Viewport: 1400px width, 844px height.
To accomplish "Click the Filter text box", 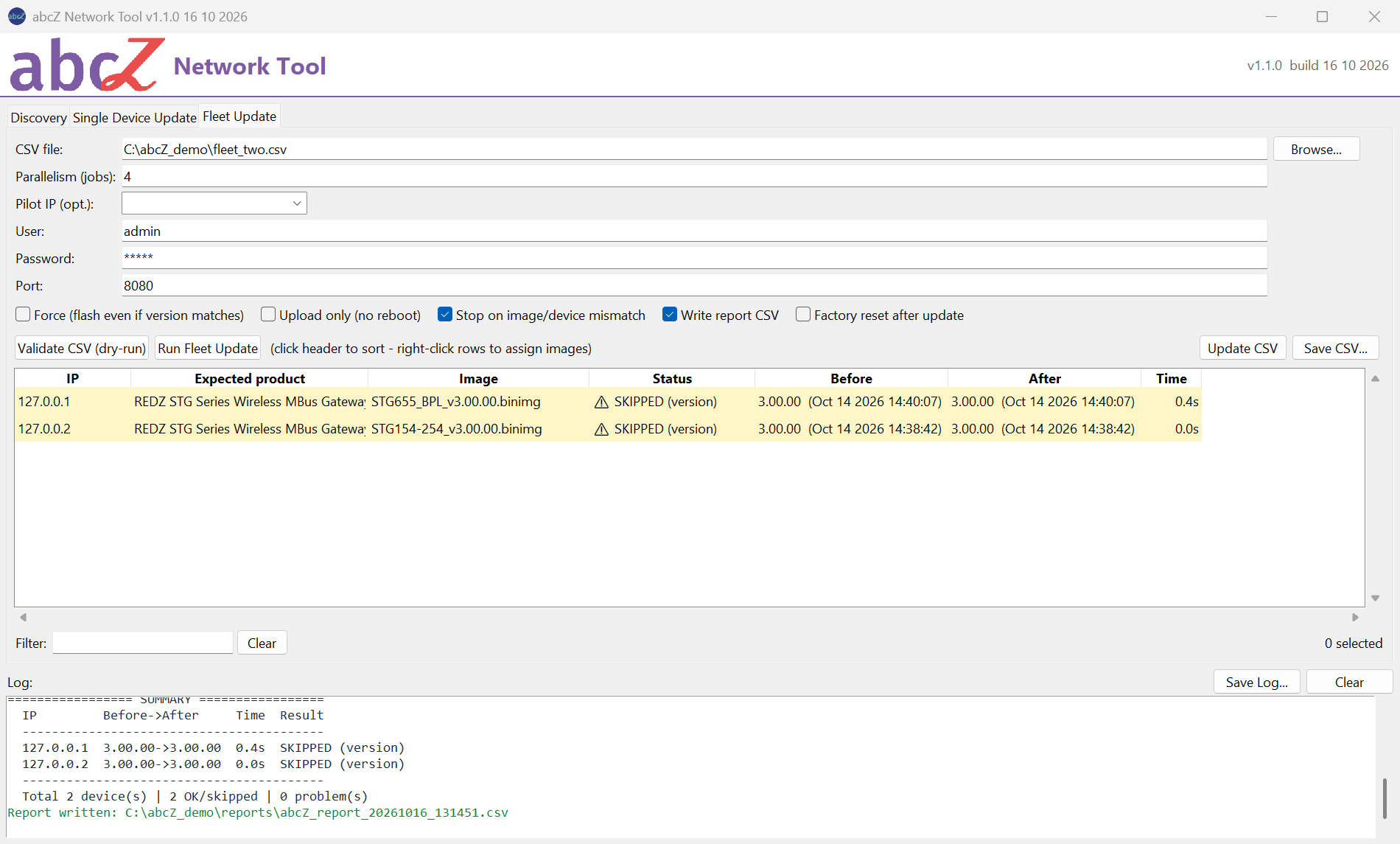I will tap(143, 643).
